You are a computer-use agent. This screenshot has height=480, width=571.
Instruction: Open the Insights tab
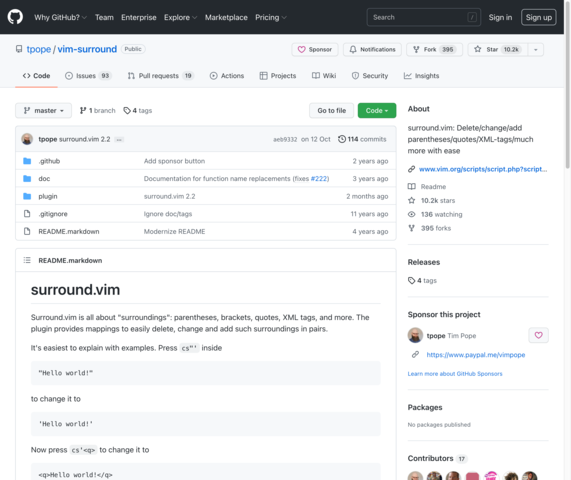coord(421,76)
